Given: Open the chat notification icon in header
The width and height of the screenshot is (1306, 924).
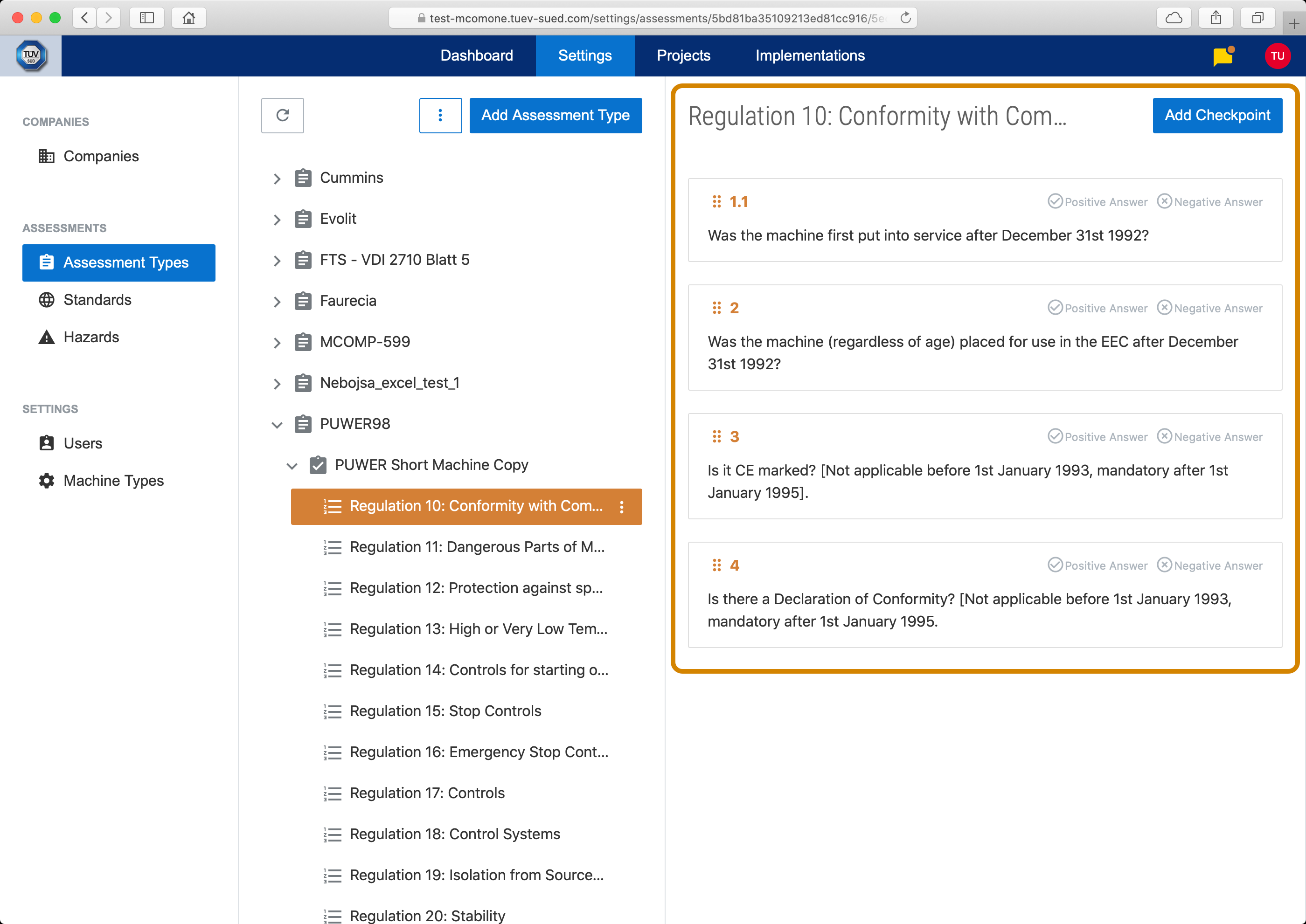Looking at the screenshot, I should point(1223,56).
